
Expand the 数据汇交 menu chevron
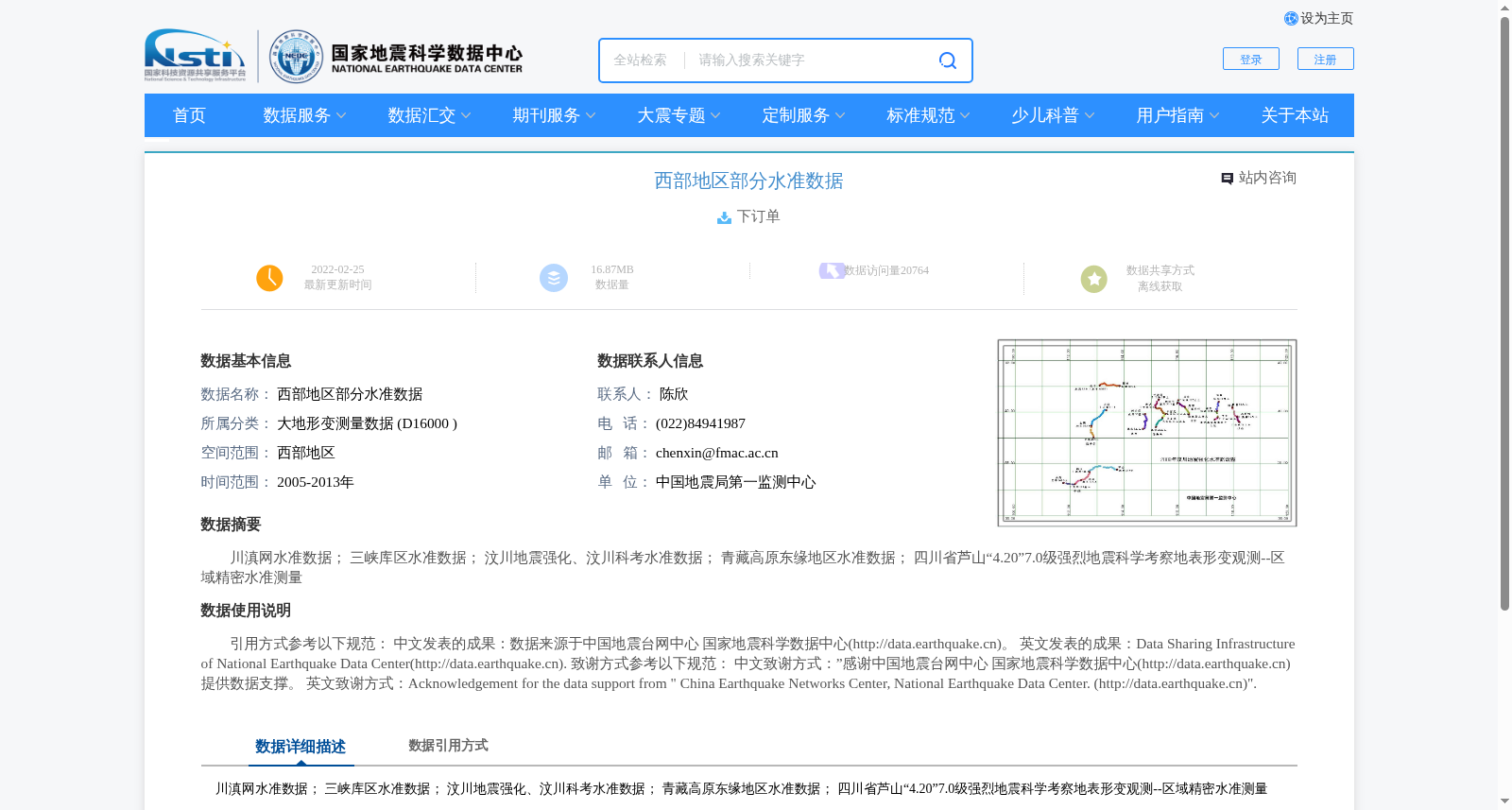point(466,115)
